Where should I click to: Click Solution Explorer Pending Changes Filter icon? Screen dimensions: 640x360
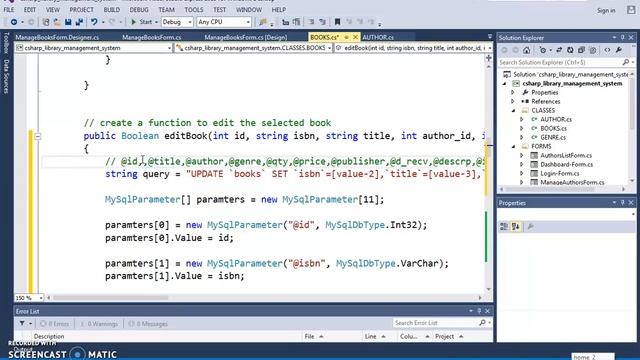click(x=543, y=50)
